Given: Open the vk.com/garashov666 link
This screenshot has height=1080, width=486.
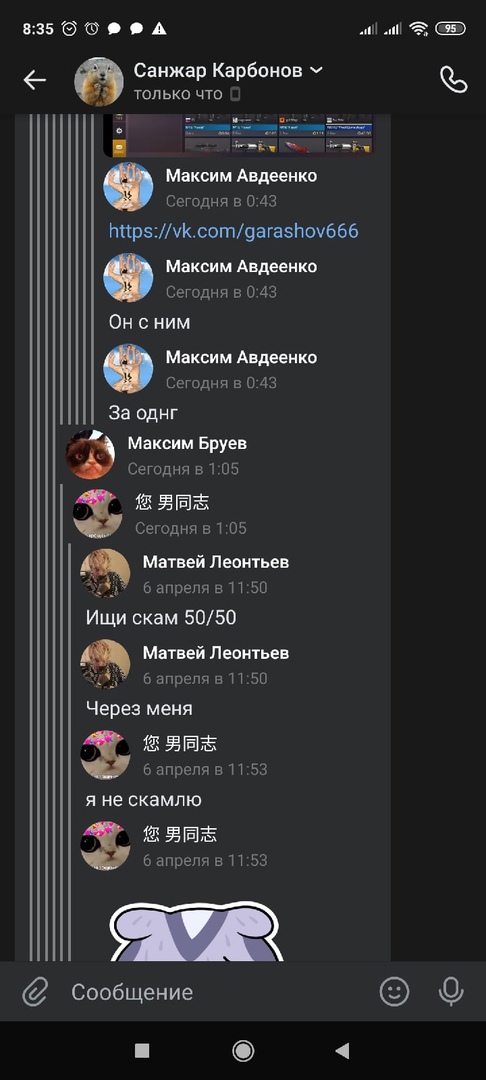Looking at the screenshot, I should pos(233,231).
